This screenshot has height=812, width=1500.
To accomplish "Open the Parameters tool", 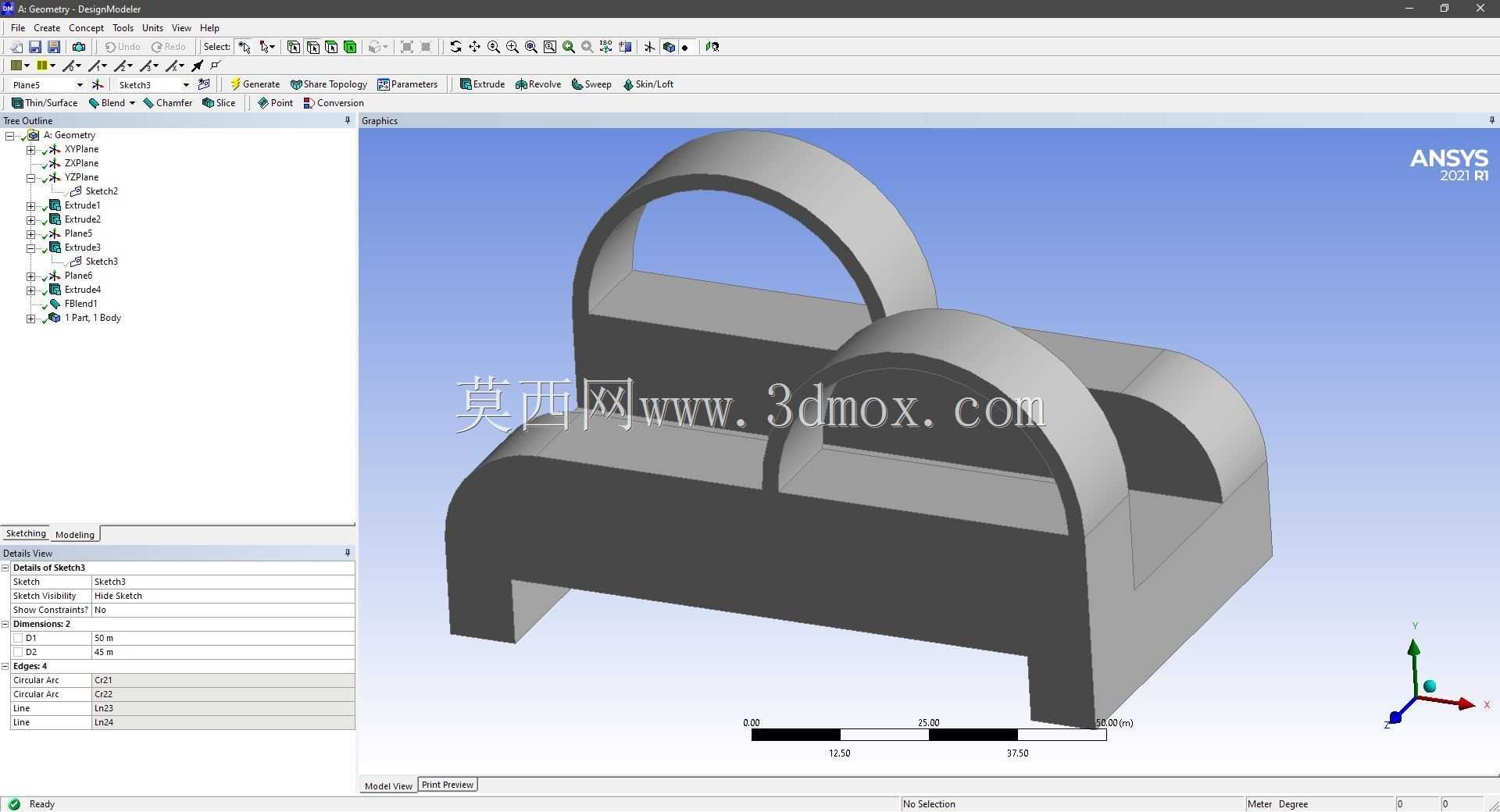I will (x=408, y=84).
